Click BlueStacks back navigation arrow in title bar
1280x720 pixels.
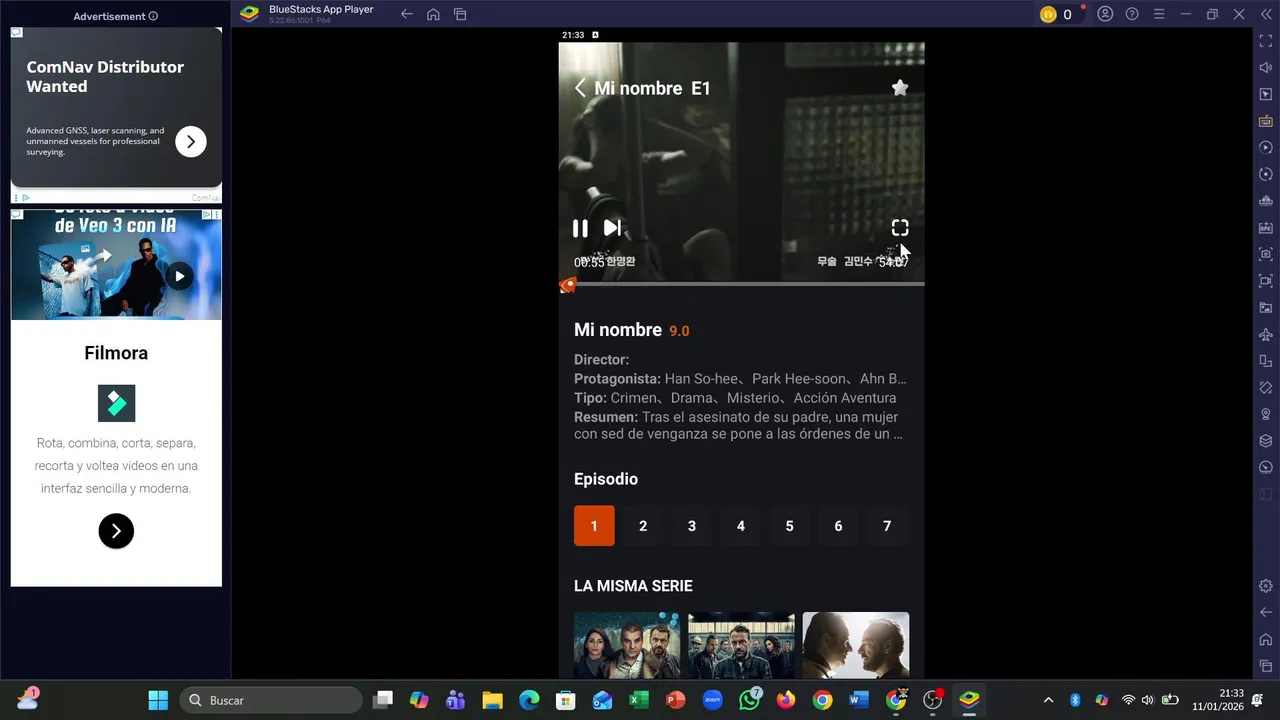(406, 14)
